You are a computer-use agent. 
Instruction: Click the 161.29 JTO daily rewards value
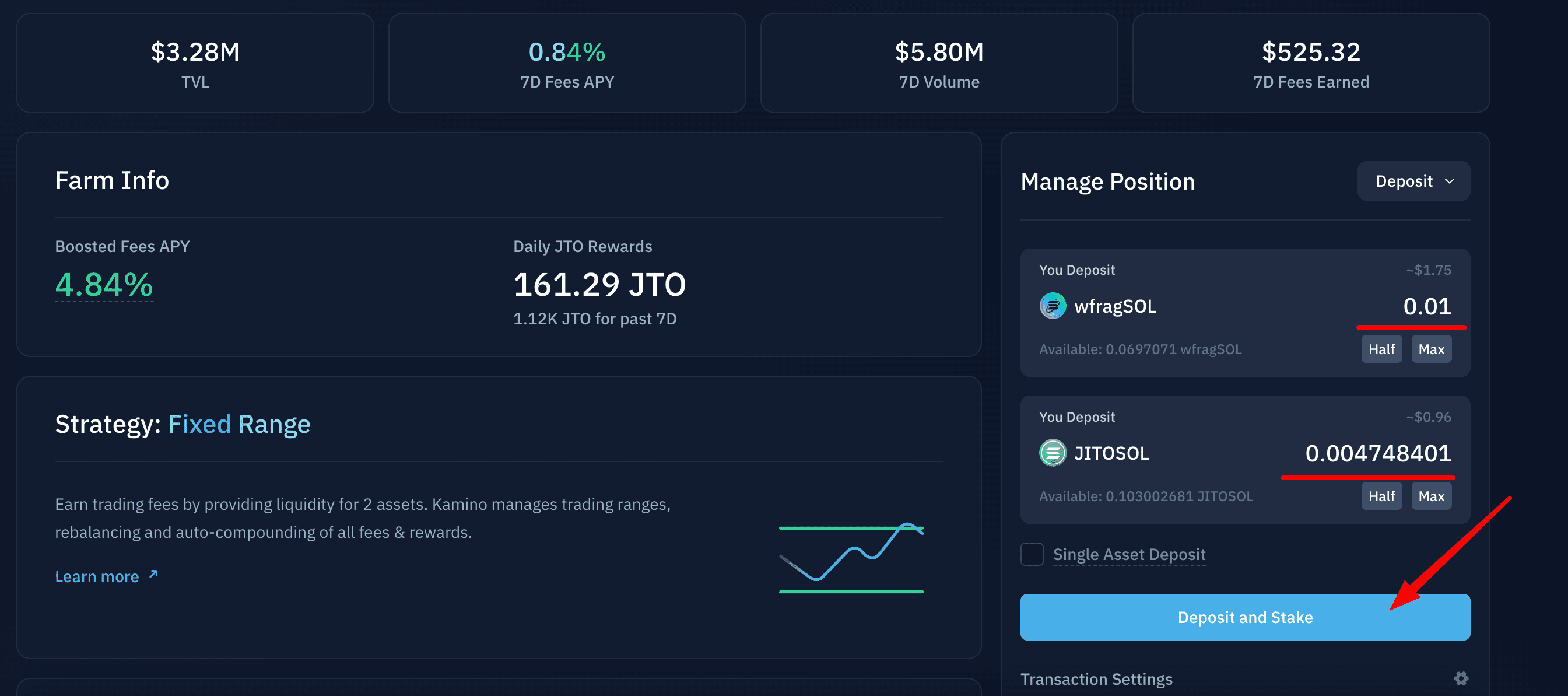[599, 284]
